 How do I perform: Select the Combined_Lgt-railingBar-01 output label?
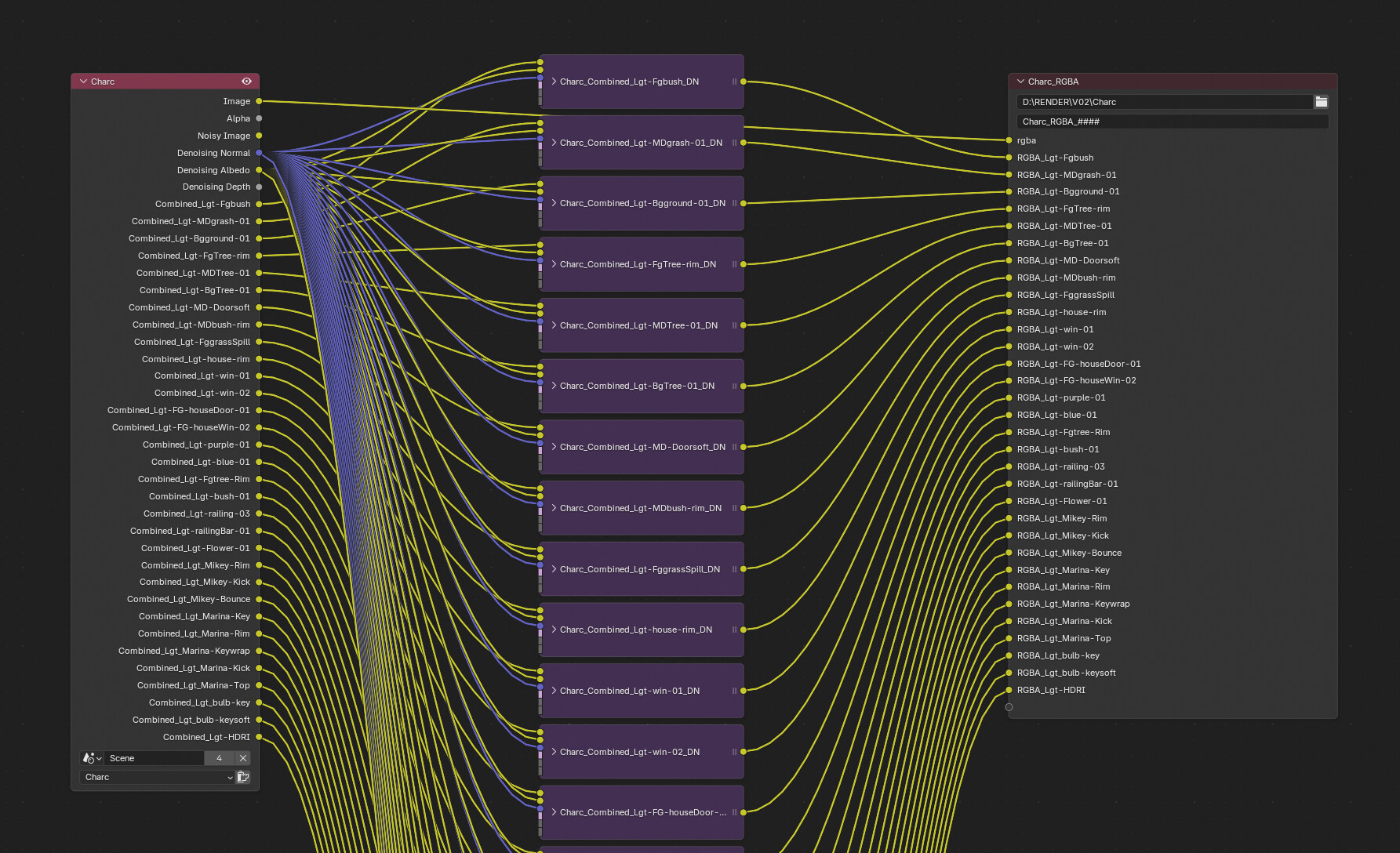[190, 531]
